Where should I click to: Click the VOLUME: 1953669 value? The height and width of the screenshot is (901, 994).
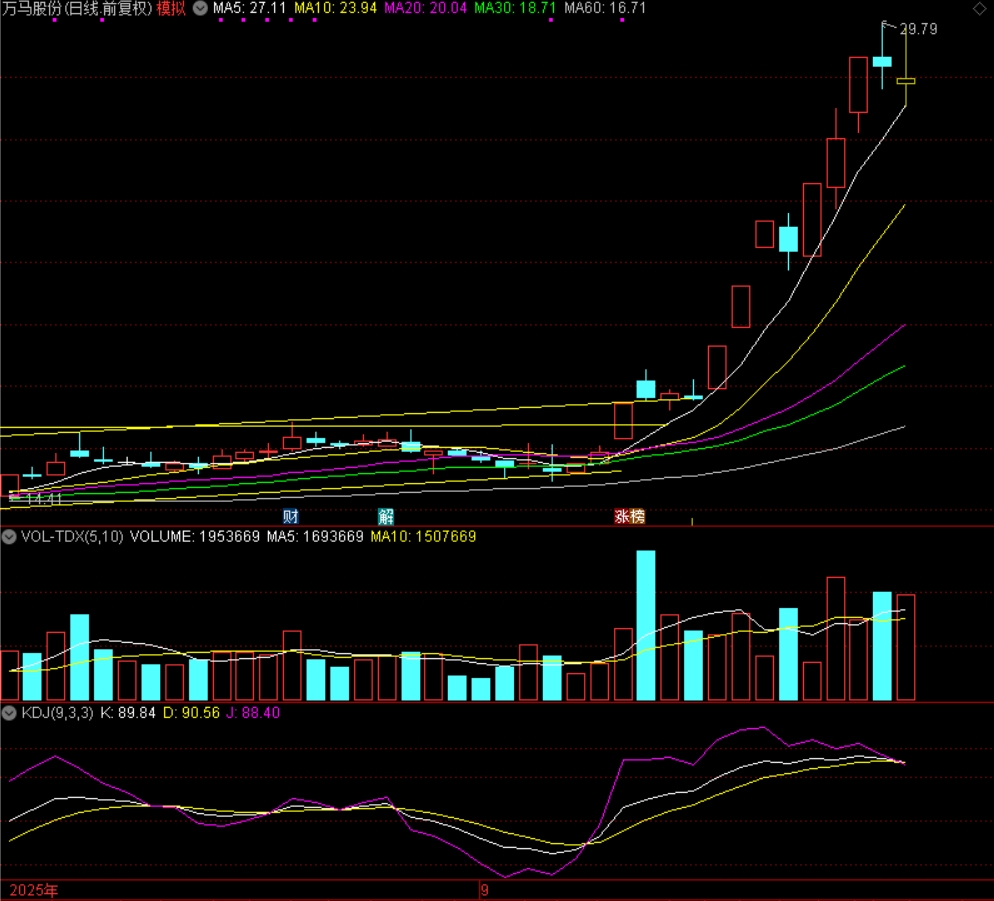195,537
